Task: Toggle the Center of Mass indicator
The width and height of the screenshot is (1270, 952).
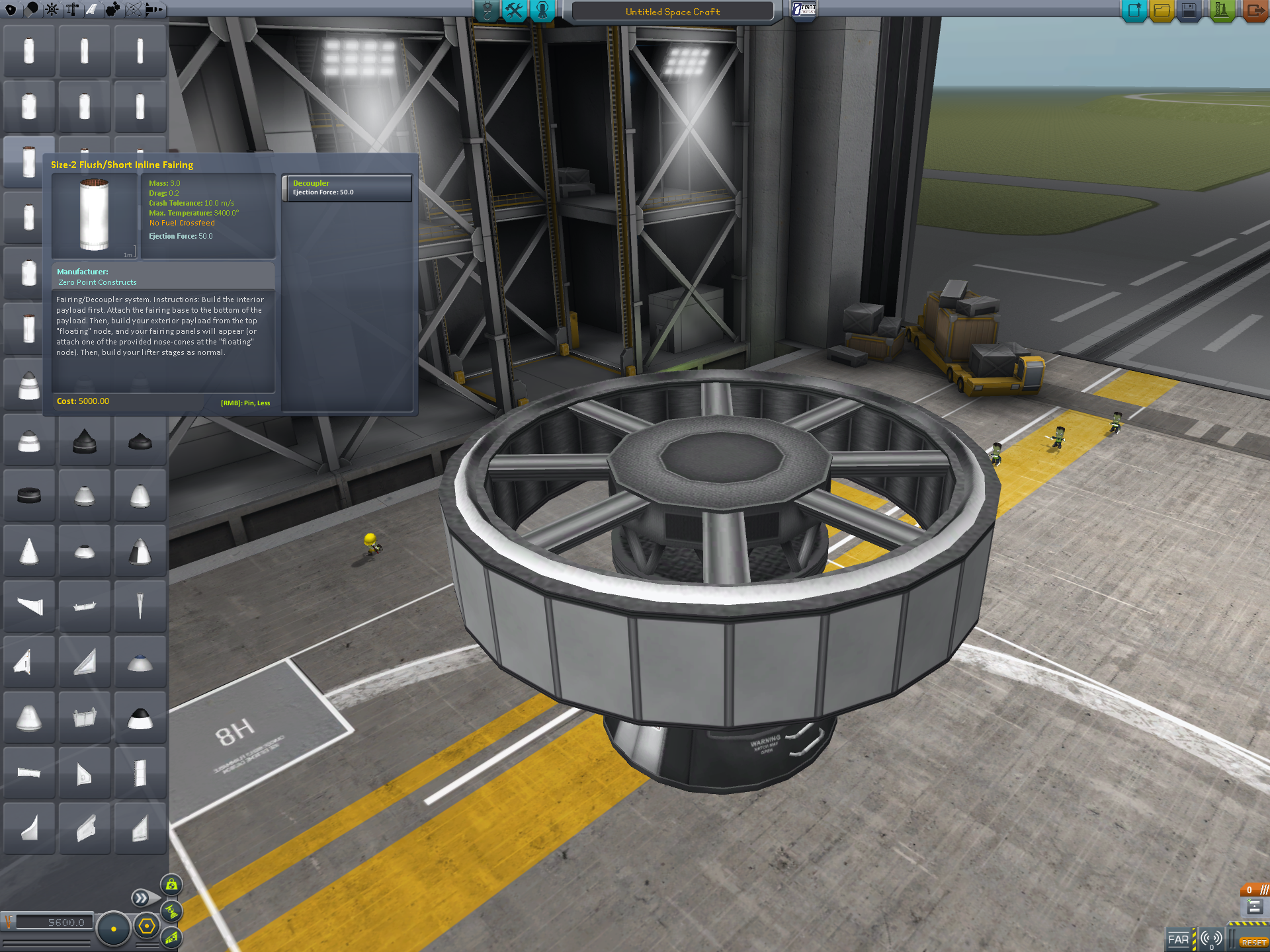Action: pos(171,885)
